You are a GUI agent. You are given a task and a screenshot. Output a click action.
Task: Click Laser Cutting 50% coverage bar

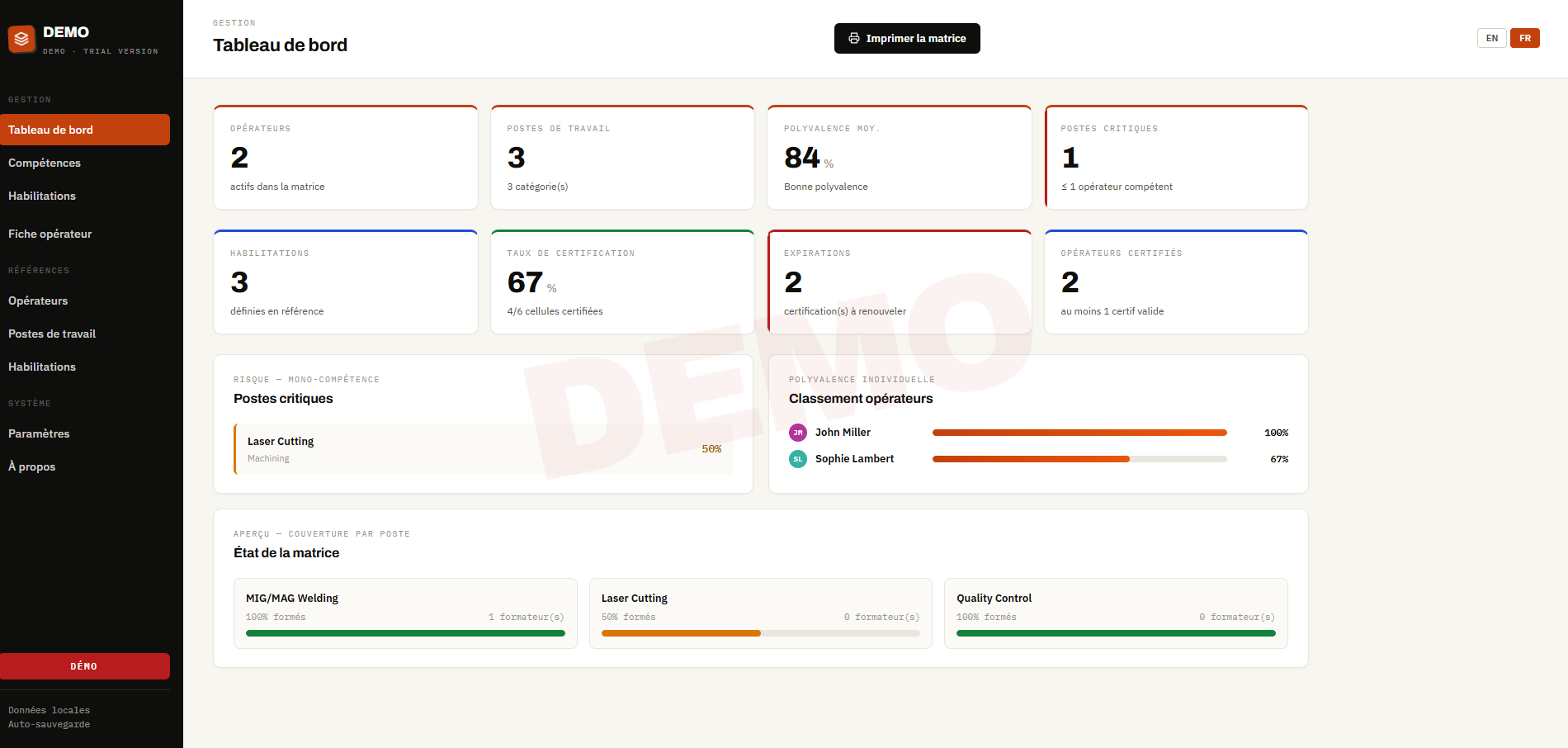pyautogui.click(x=761, y=633)
